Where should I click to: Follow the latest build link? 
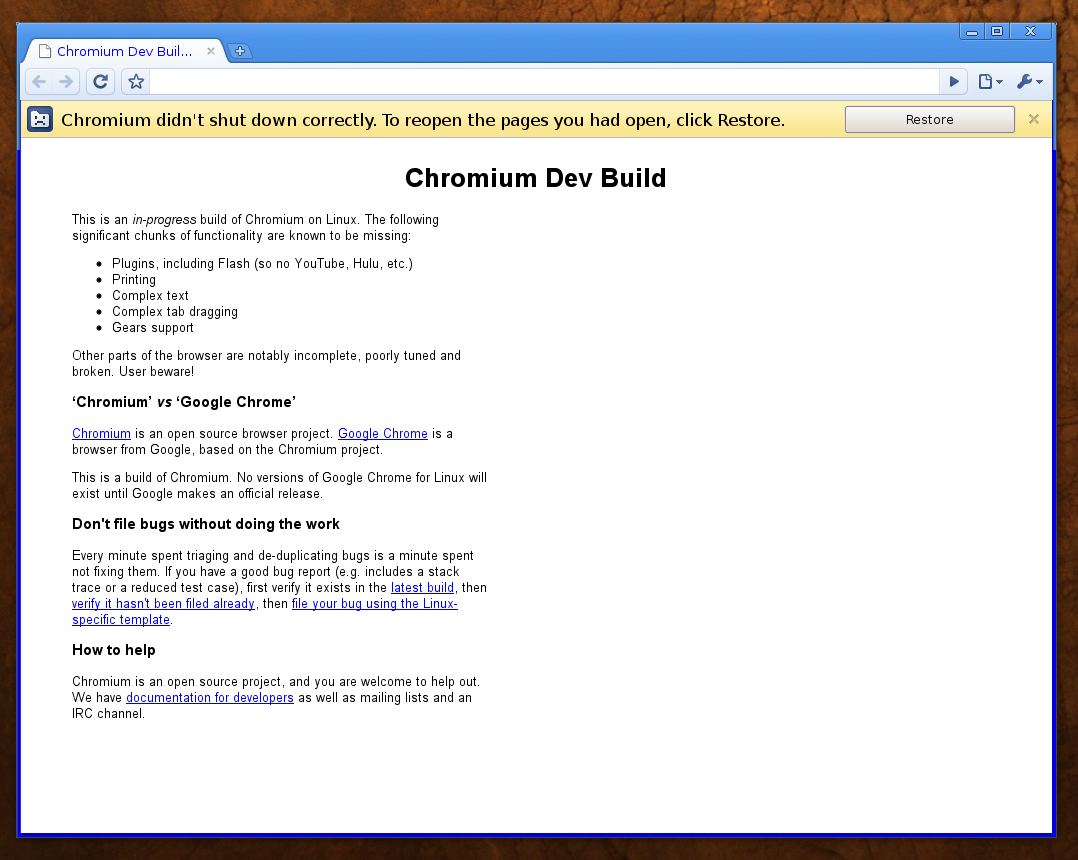(422, 588)
